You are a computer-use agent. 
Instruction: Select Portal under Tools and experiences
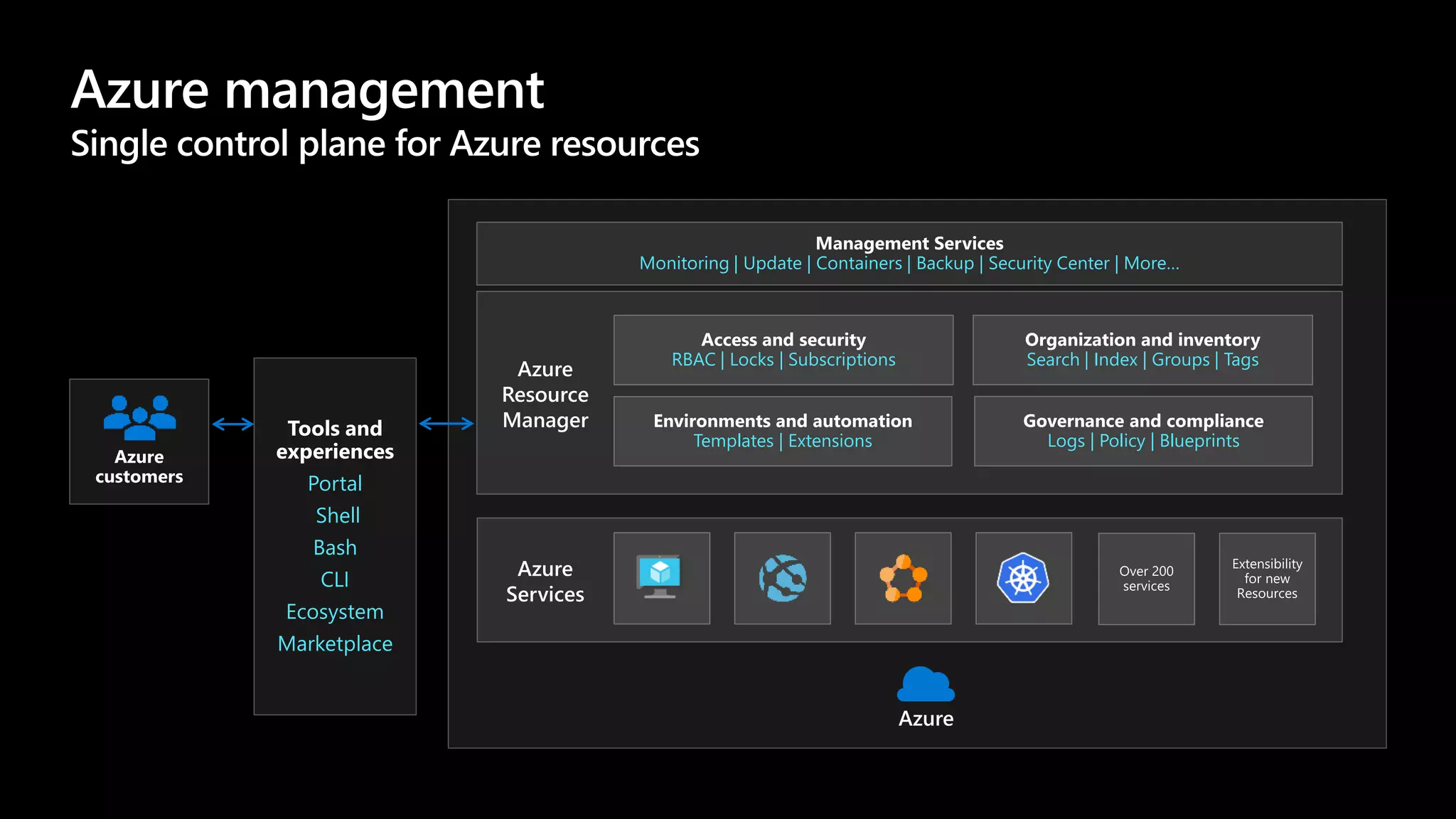[335, 483]
